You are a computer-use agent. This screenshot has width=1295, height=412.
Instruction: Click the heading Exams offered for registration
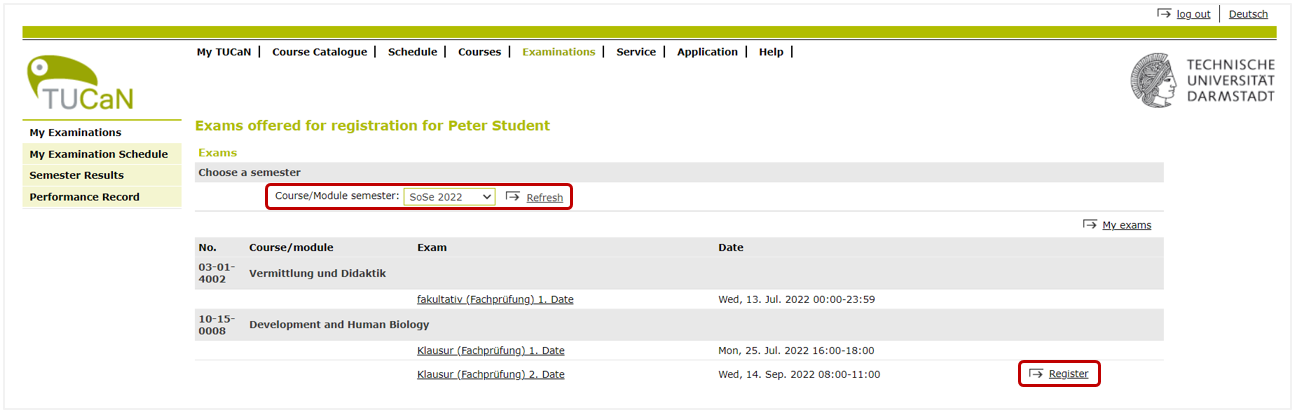tap(372, 126)
